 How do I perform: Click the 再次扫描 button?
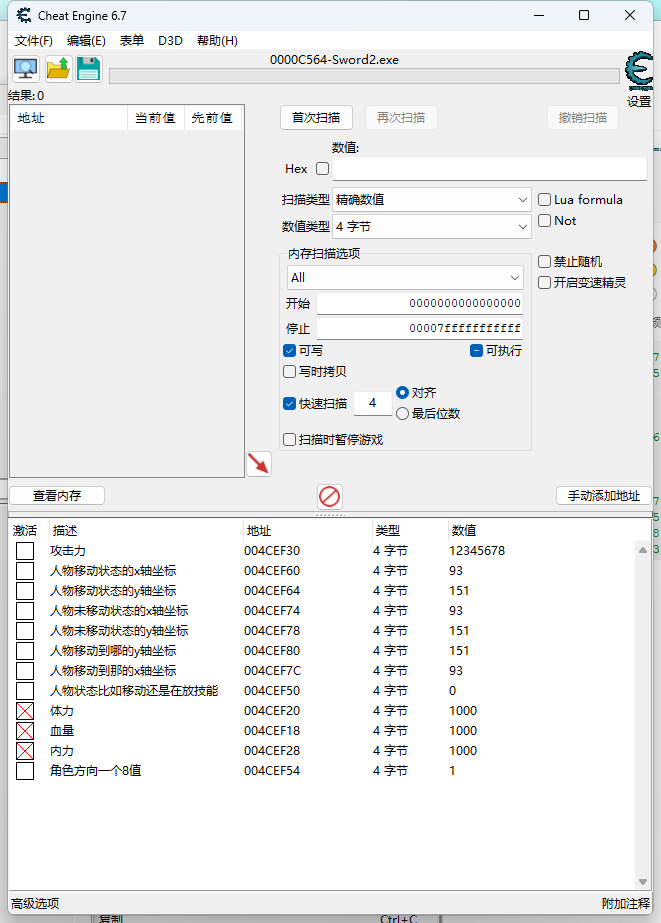[x=401, y=118]
